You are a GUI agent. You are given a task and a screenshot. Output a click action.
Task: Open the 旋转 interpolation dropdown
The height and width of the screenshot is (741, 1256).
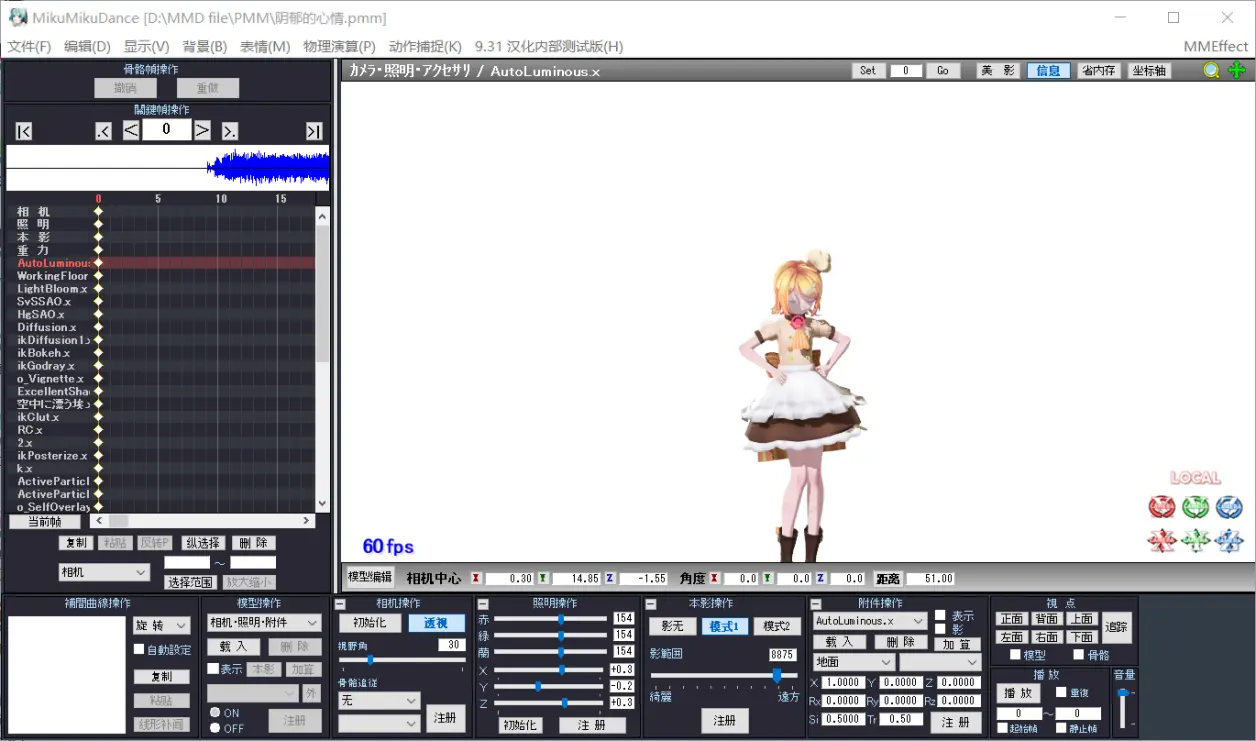pos(161,625)
